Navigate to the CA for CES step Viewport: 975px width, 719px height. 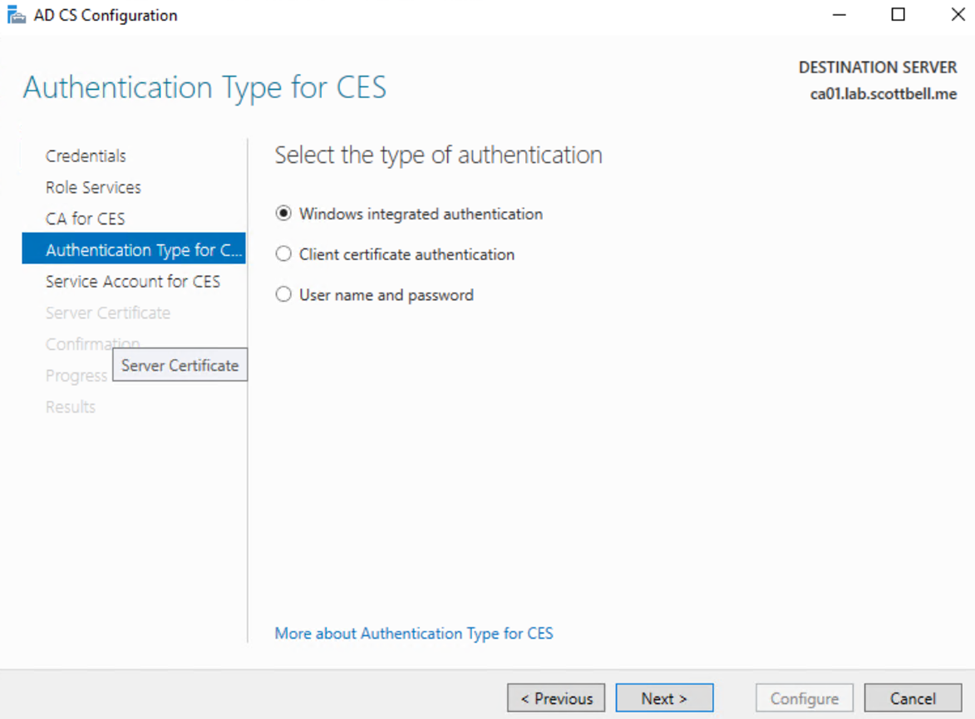(x=85, y=219)
